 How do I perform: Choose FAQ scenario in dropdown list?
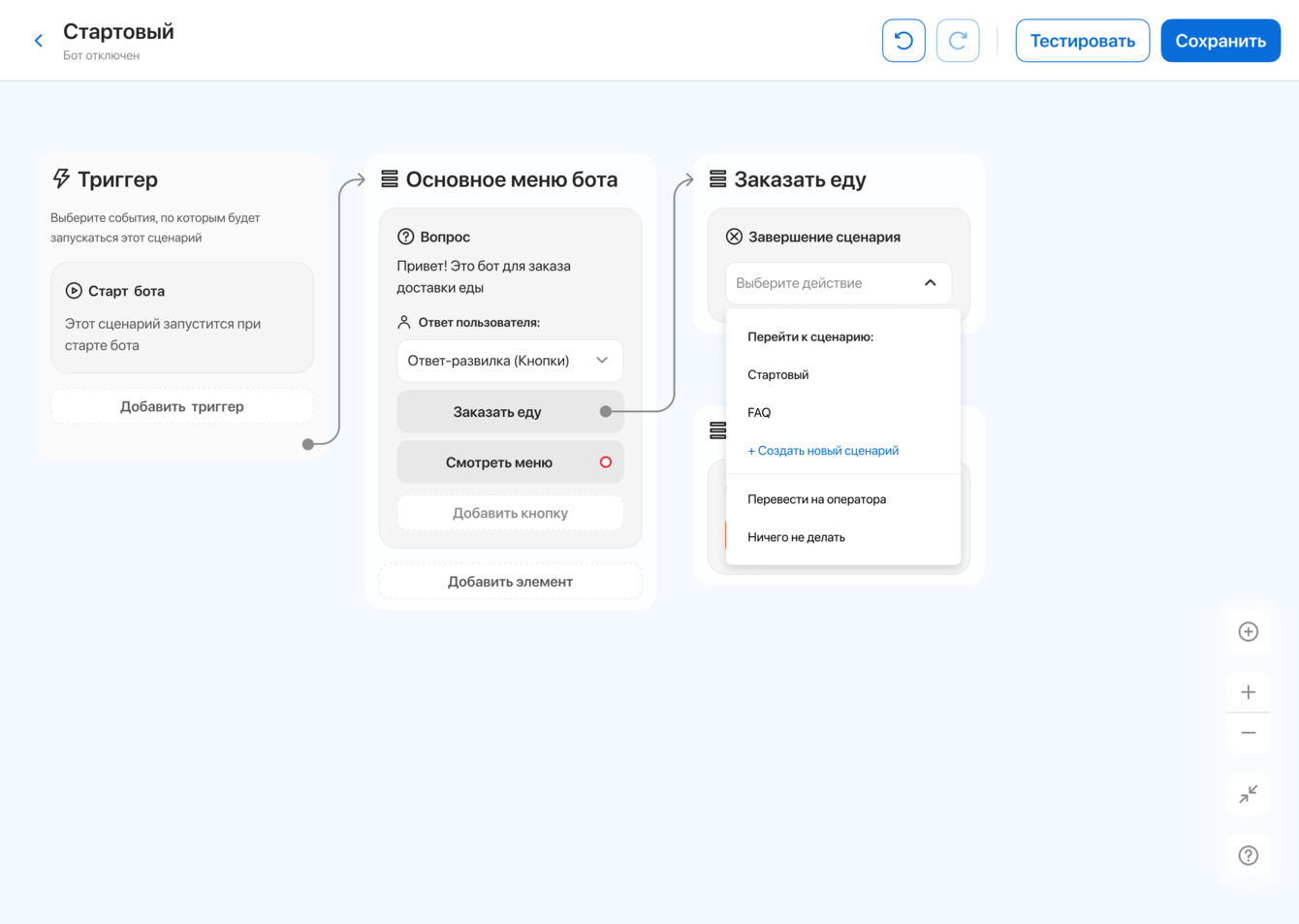[x=759, y=413]
